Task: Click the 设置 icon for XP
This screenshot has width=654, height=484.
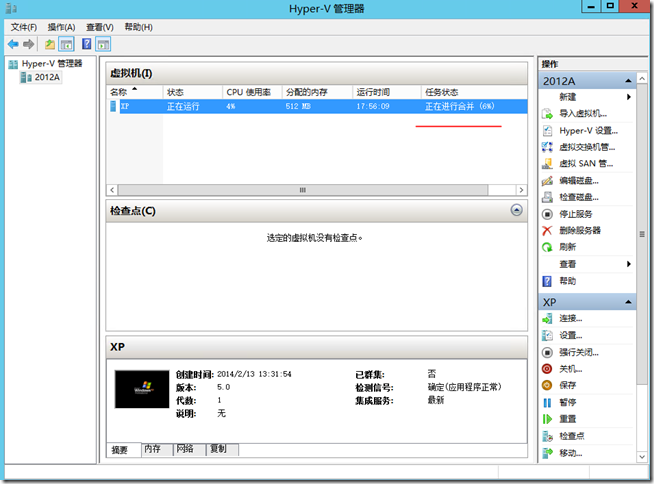Action: (x=547, y=335)
